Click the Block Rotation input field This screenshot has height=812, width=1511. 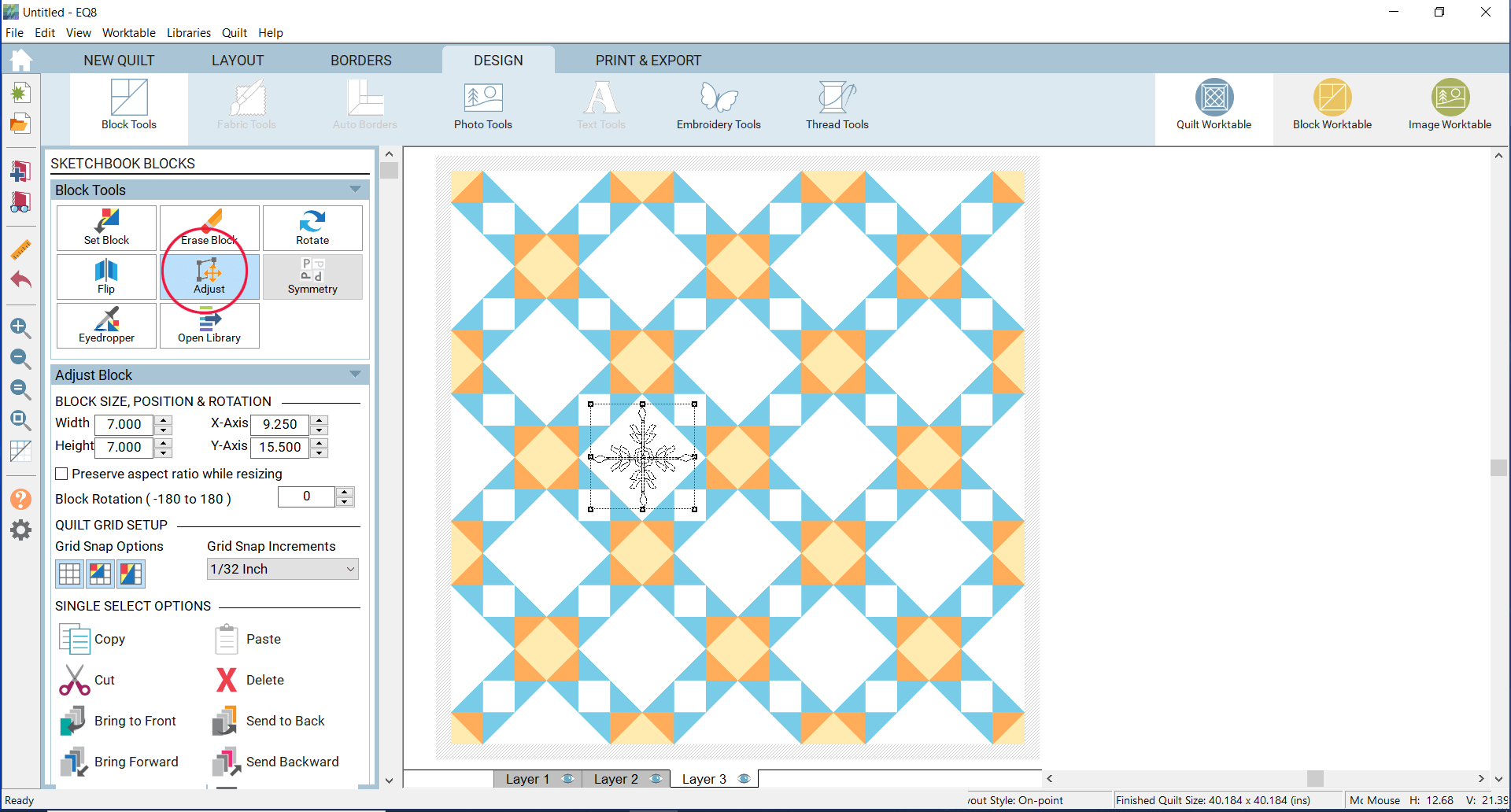307,496
